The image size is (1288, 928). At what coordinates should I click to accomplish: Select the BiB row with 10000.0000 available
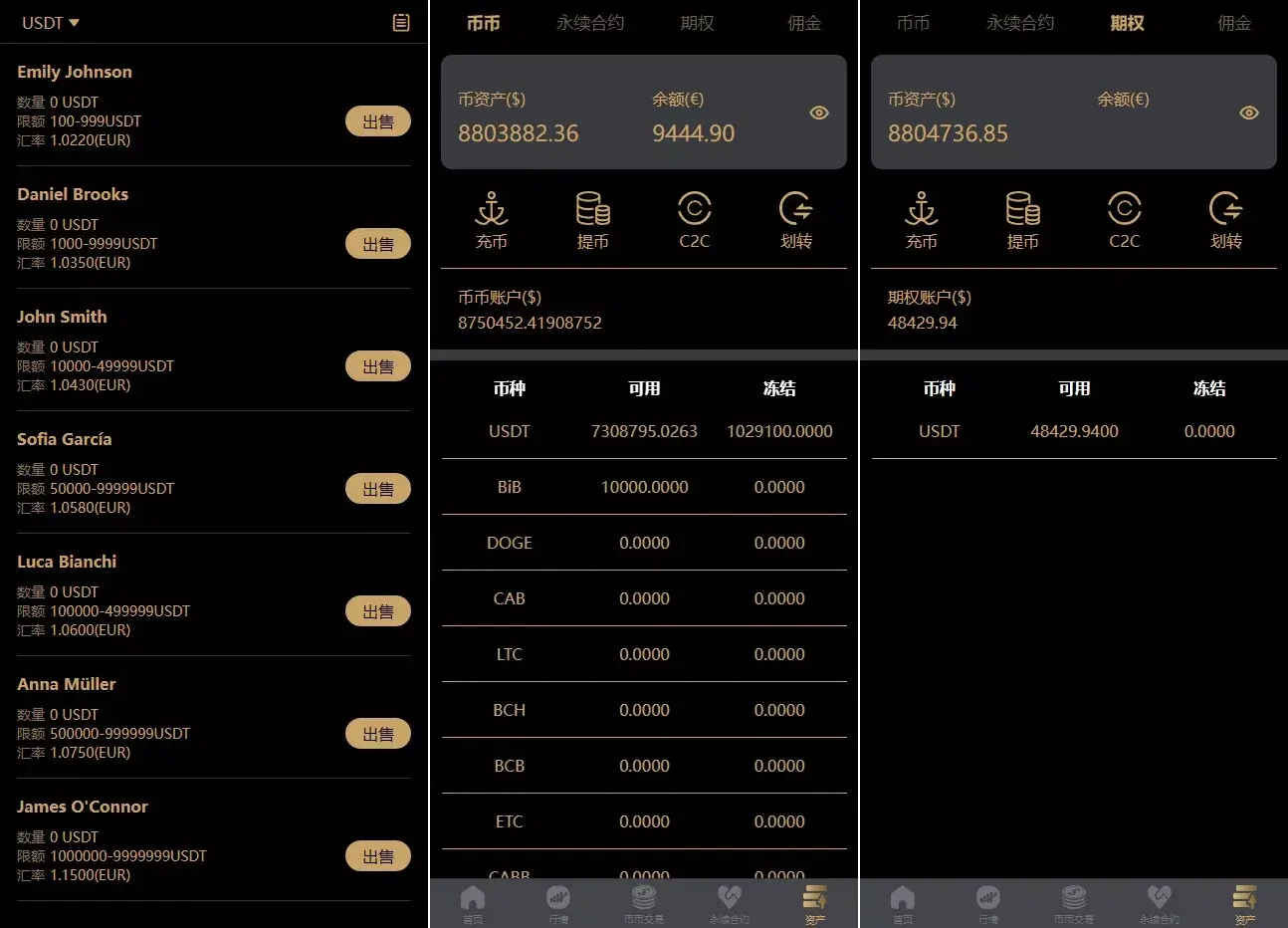[x=644, y=487]
